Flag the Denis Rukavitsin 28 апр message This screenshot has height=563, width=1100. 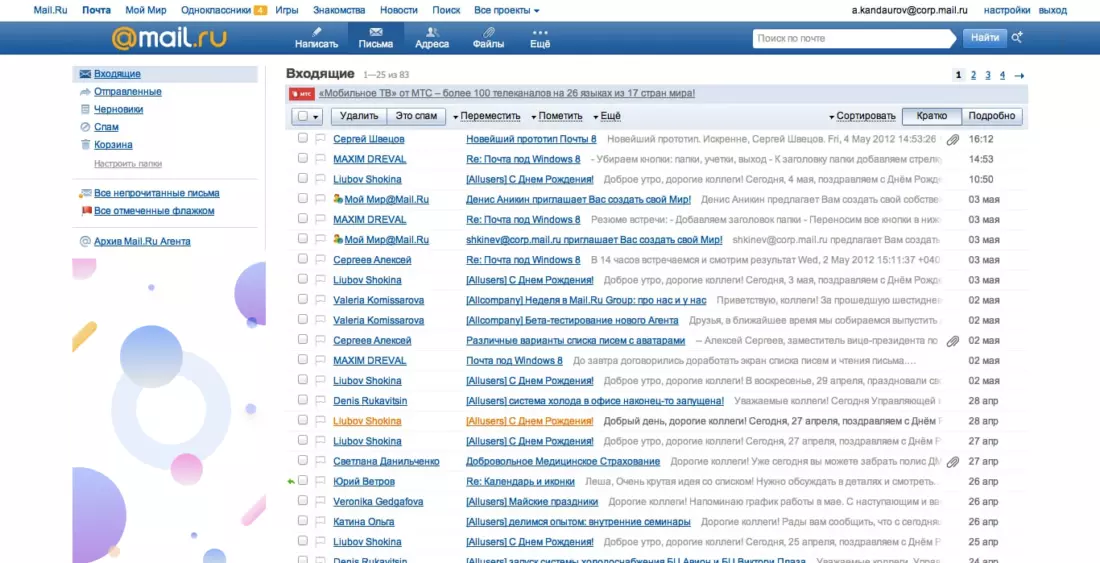click(x=320, y=400)
